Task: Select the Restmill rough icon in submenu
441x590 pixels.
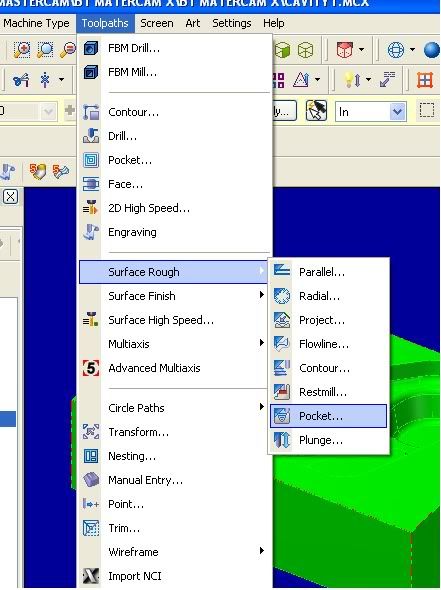Action: pos(281,392)
